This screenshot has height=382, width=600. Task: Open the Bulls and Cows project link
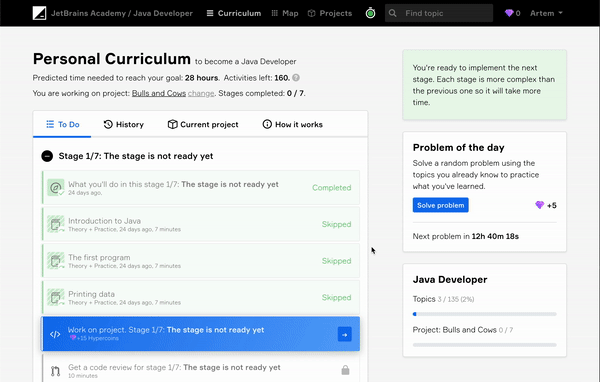click(159, 93)
